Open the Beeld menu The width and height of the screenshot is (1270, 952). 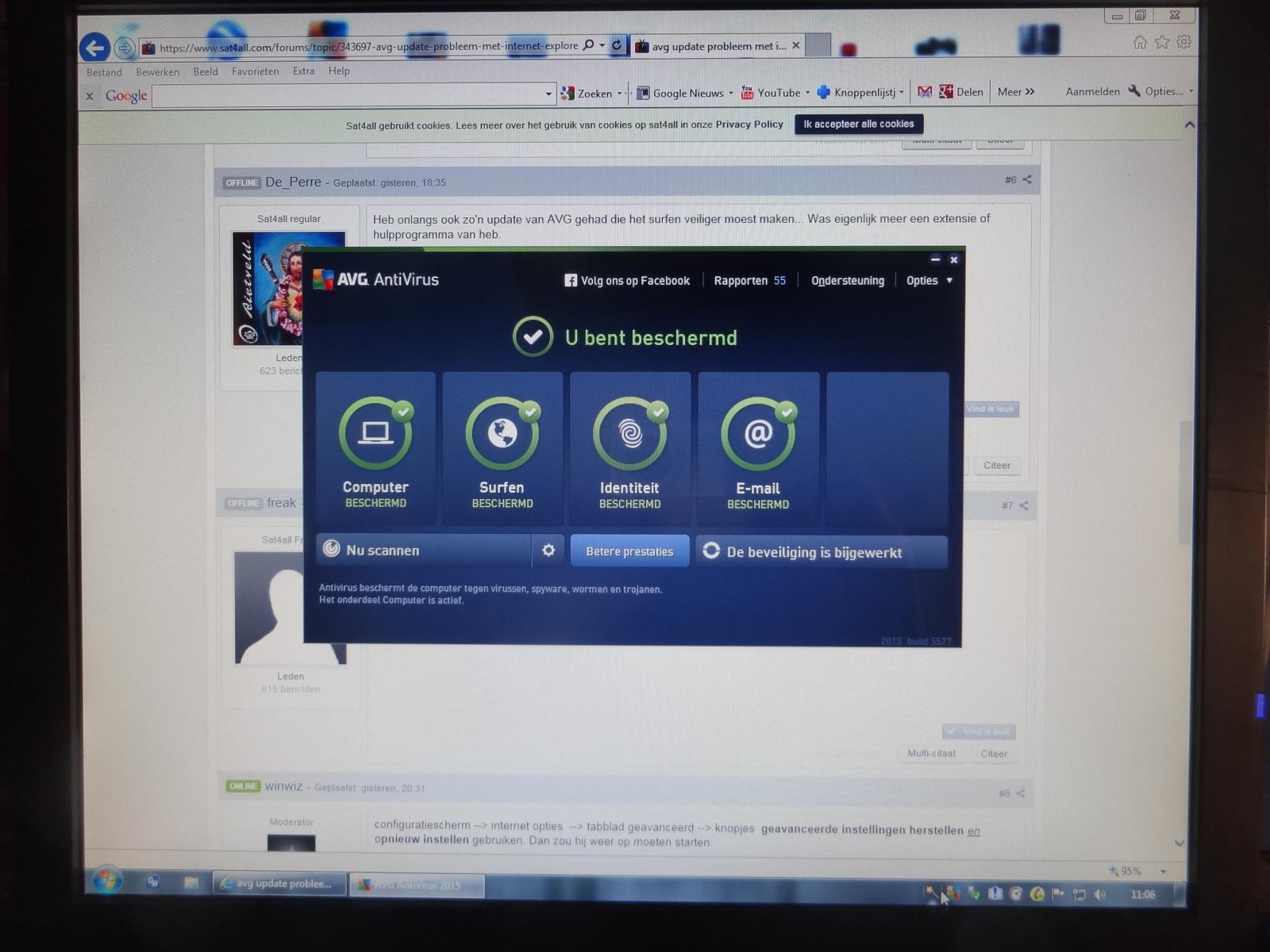point(206,71)
